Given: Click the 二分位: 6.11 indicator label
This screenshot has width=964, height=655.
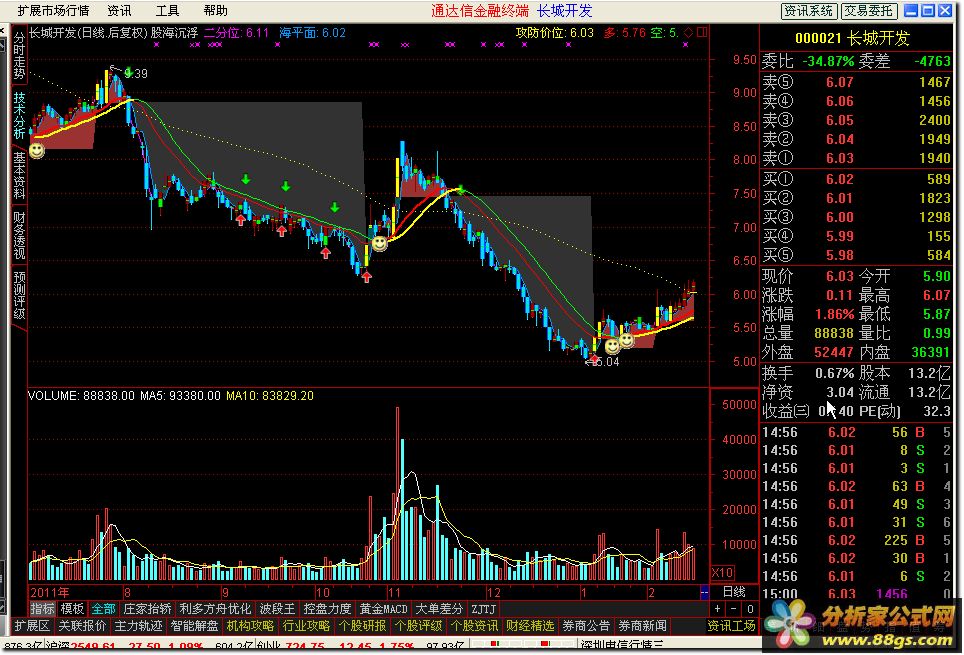Looking at the screenshot, I should 237,33.
